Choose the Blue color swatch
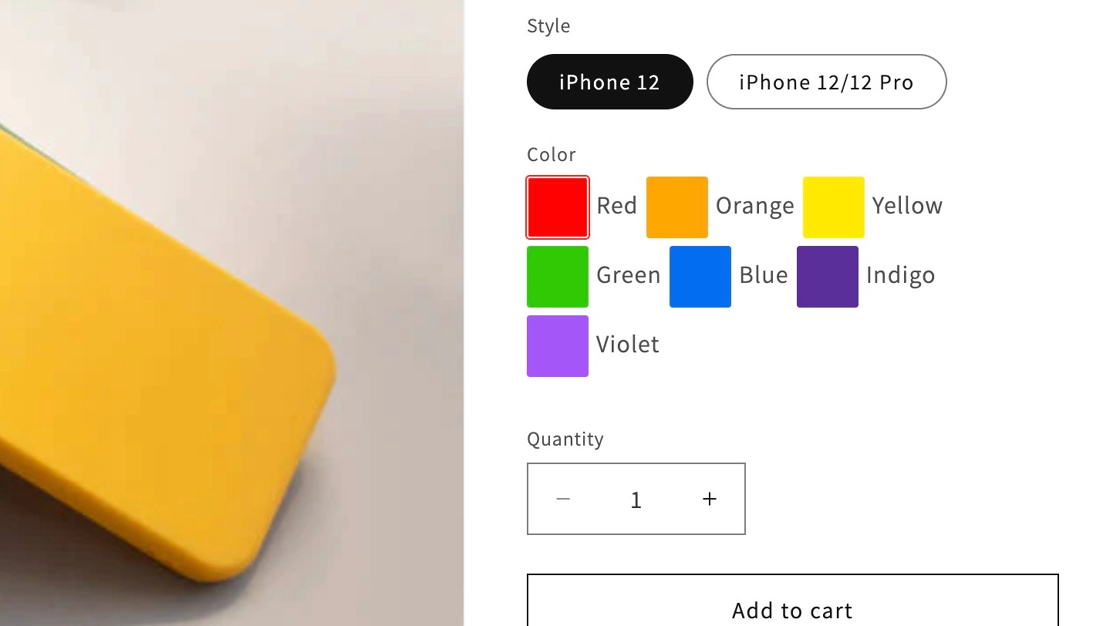Viewport: 1120px width, 626px height. click(699, 277)
